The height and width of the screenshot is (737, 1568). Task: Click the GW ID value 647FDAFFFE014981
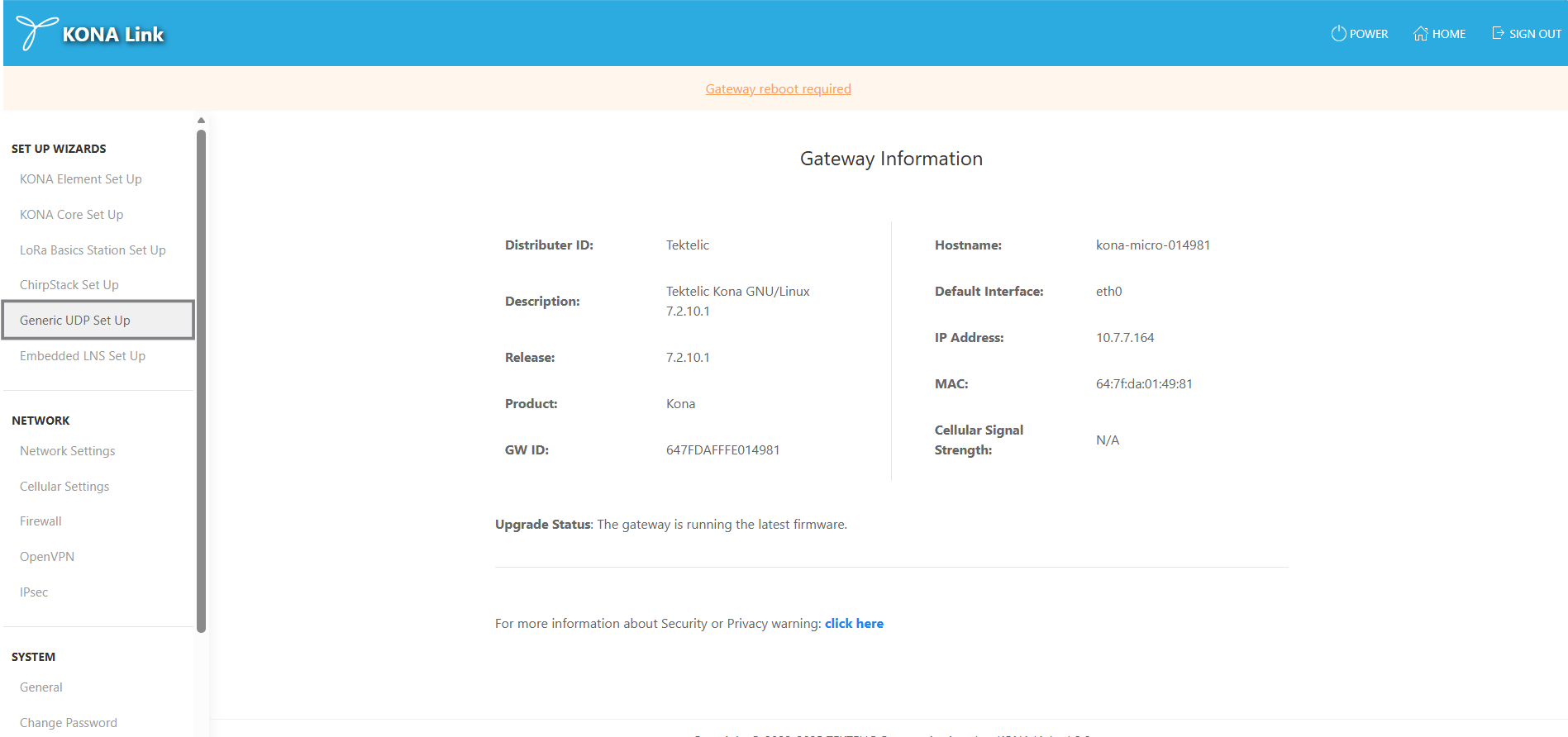click(723, 450)
